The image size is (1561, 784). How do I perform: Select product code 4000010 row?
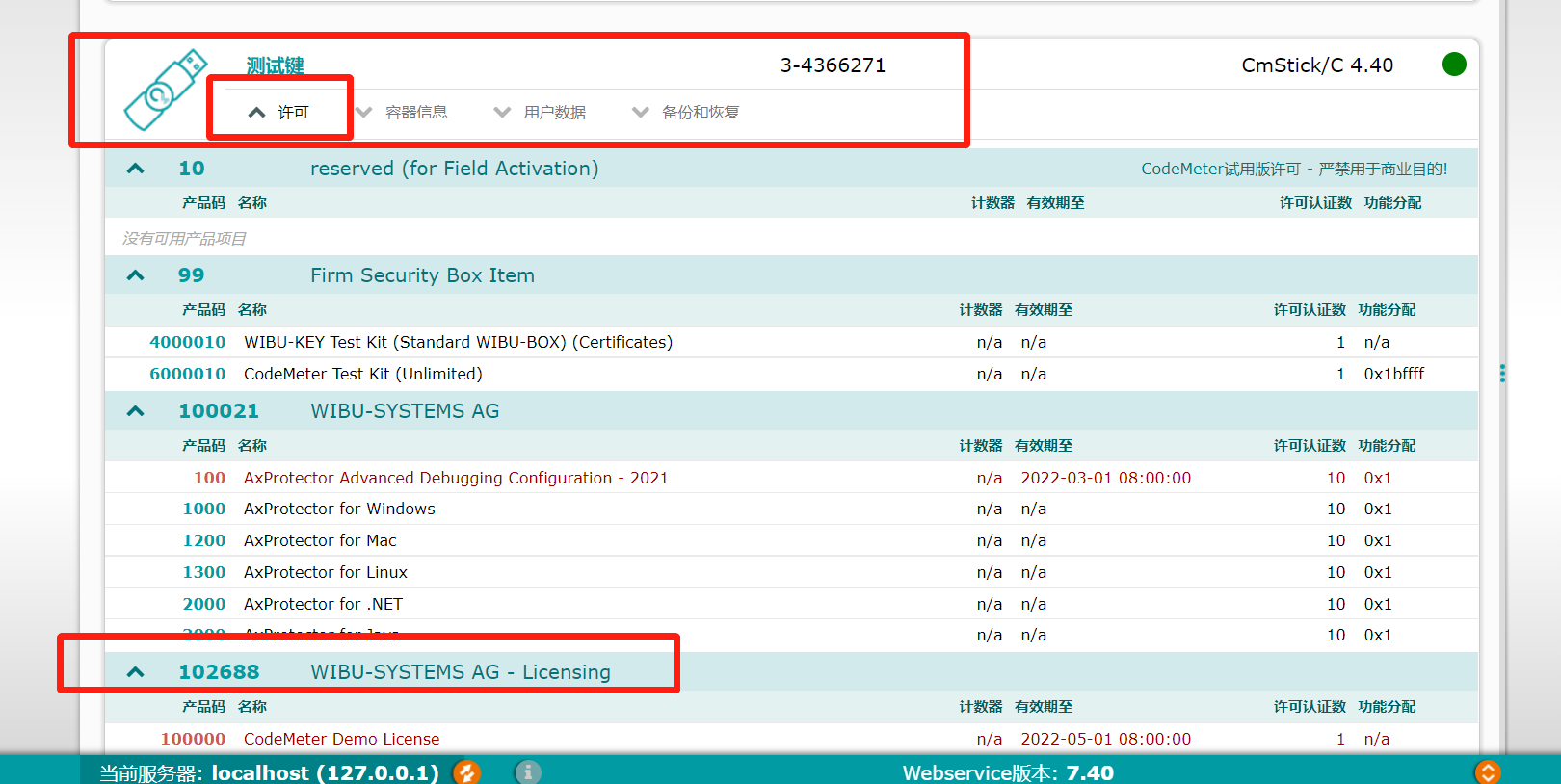[790, 342]
